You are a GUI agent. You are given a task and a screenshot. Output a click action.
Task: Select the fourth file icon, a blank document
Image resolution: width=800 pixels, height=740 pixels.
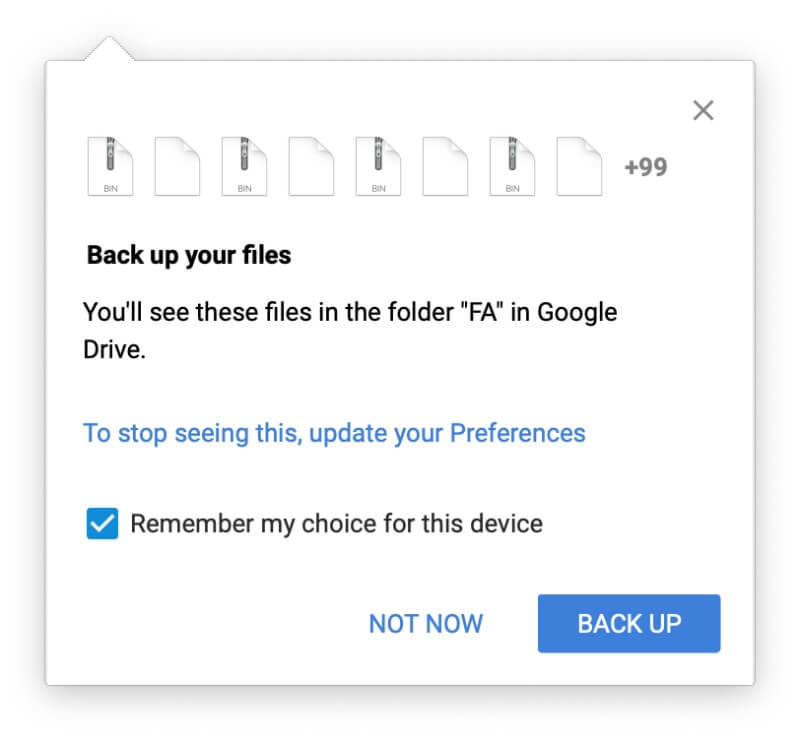(x=311, y=166)
